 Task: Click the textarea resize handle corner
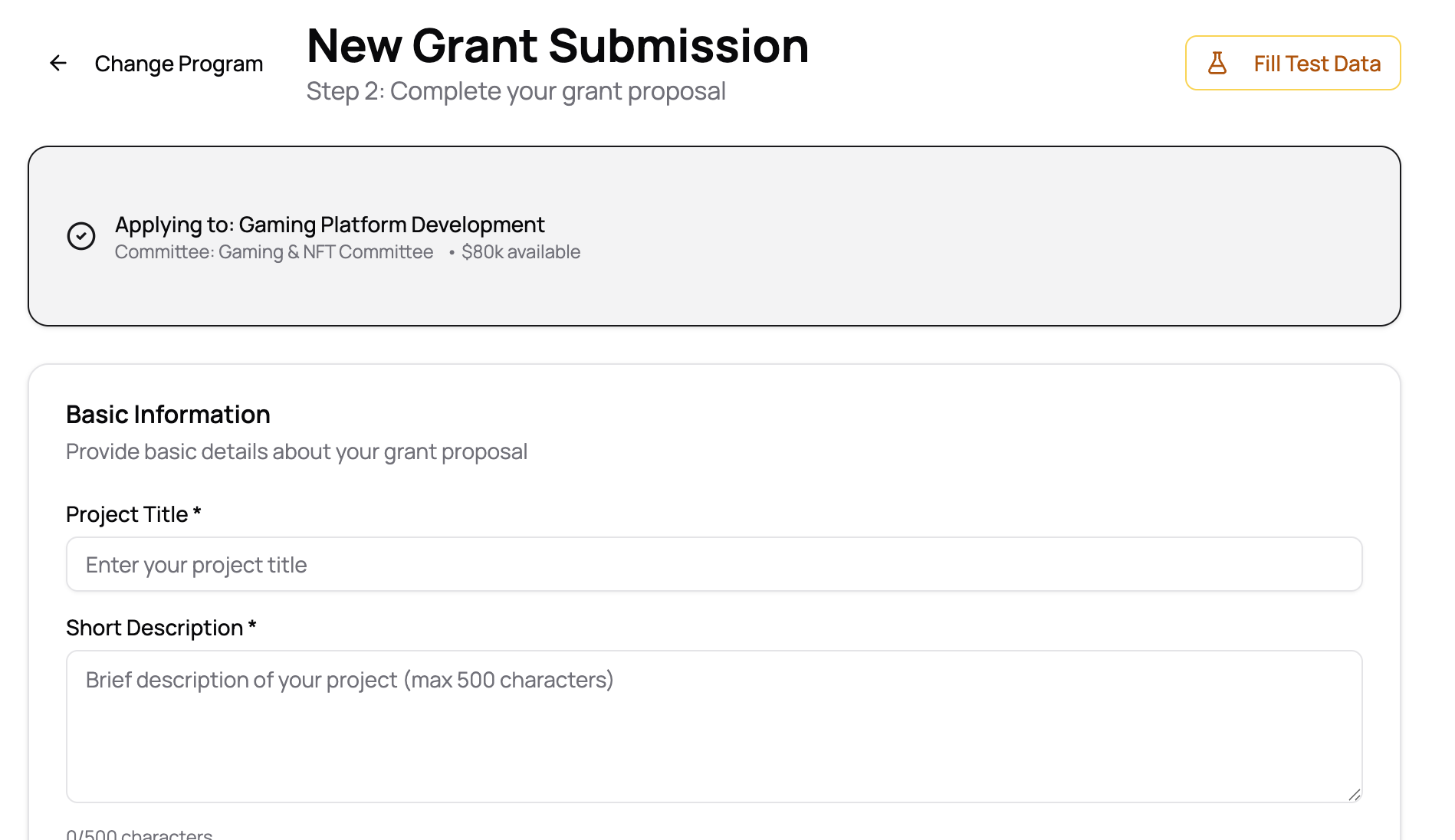click(x=1354, y=795)
